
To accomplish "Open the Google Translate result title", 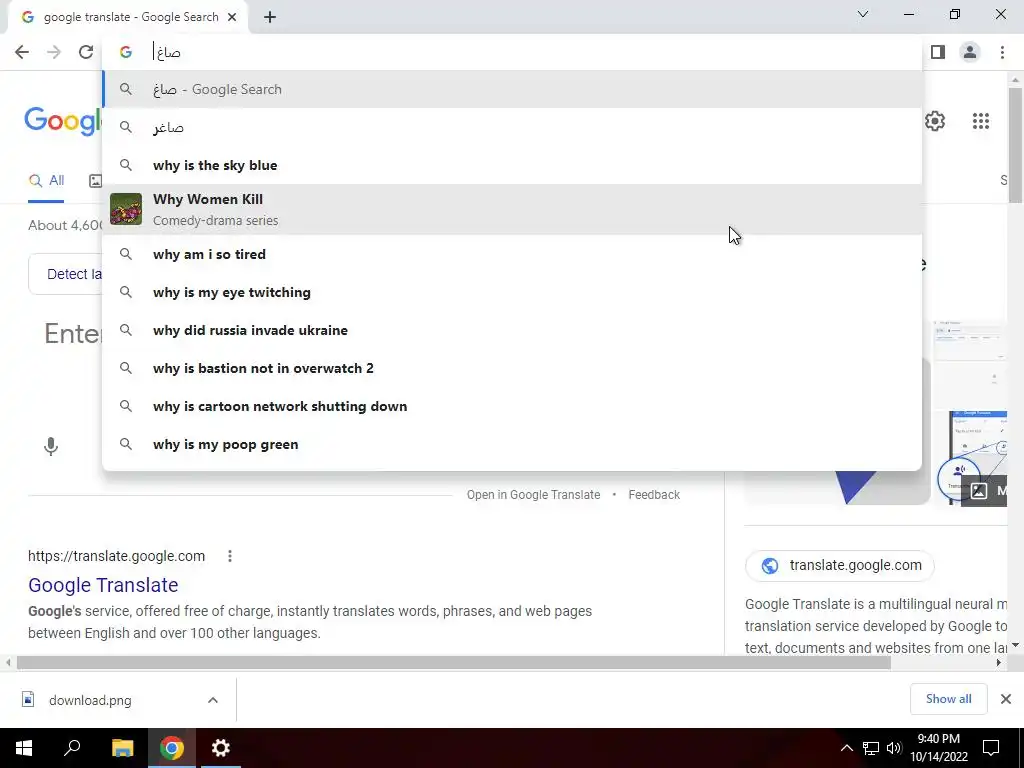I will click(x=103, y=585).
